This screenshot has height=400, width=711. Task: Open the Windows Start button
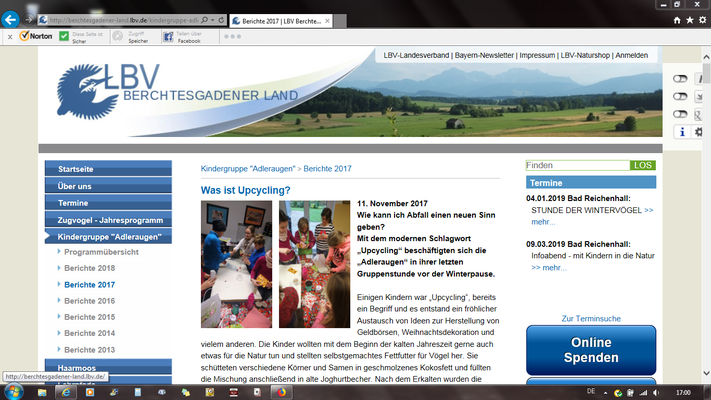tap(13, 392)
